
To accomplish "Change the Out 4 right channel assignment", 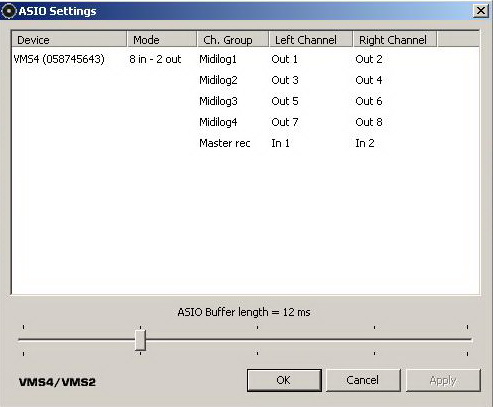I will [369, 80].
